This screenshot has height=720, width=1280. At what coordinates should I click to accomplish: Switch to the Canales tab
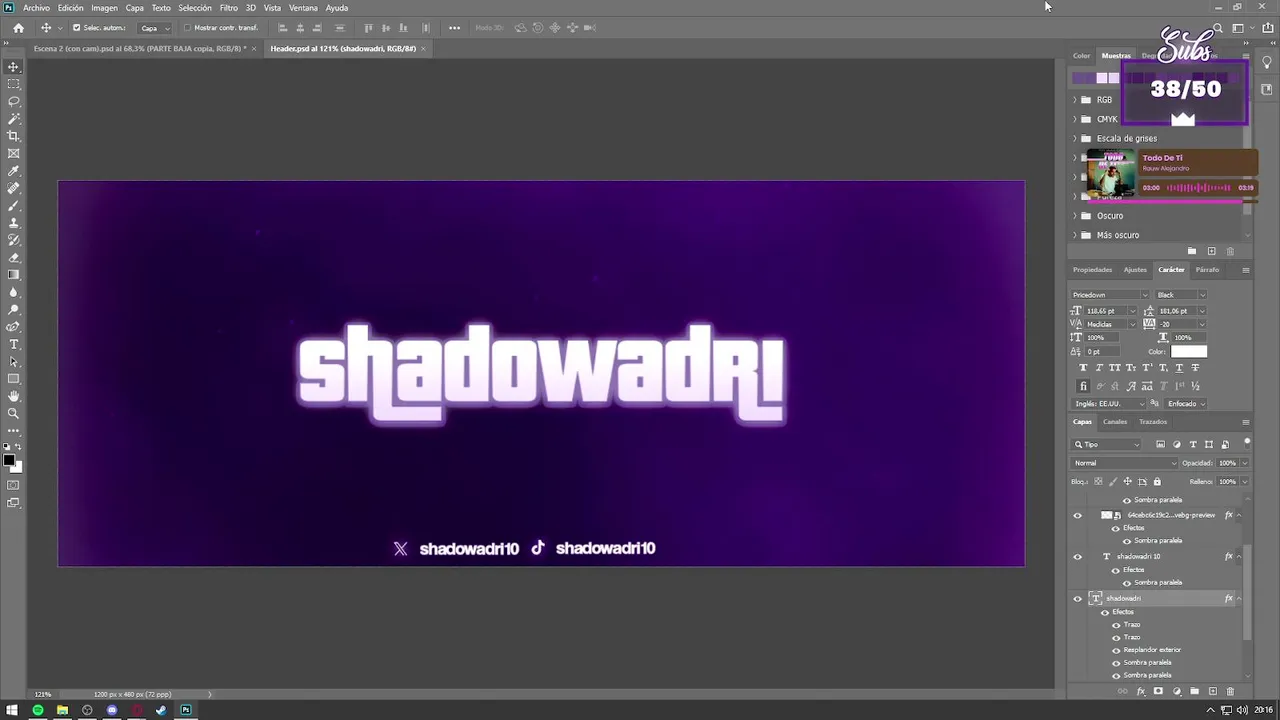[1115, 422]
